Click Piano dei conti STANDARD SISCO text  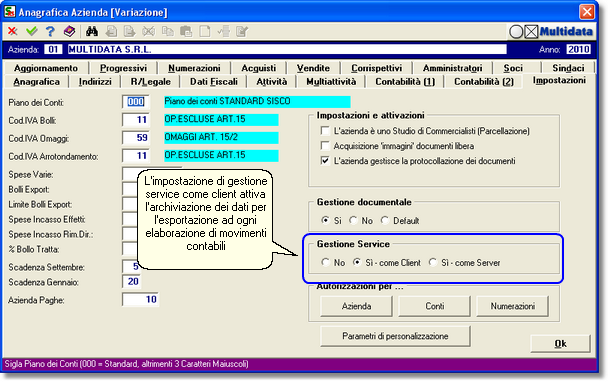click(257, 102)
